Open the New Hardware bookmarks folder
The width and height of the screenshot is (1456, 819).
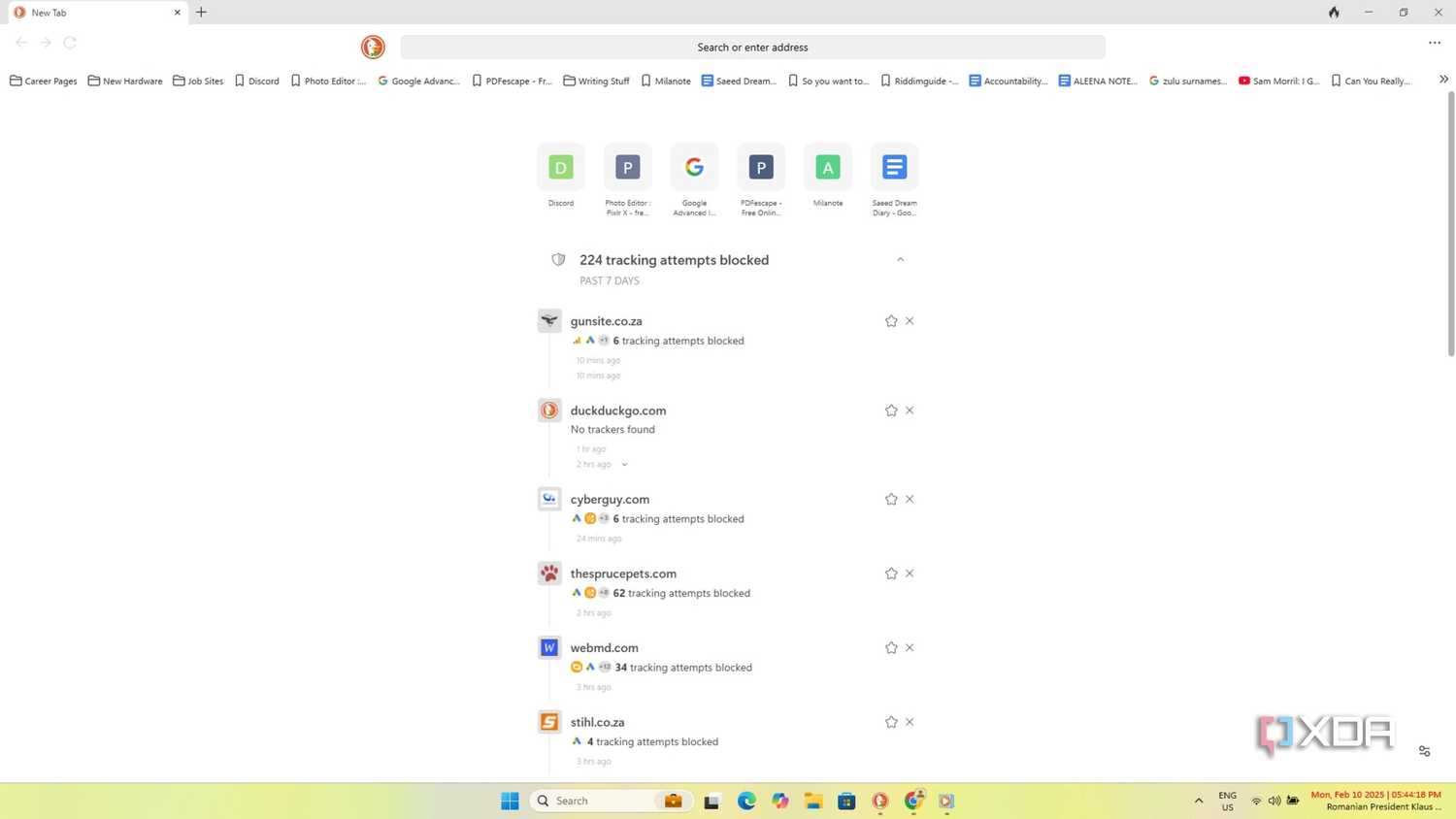click(x=125, y=81)
